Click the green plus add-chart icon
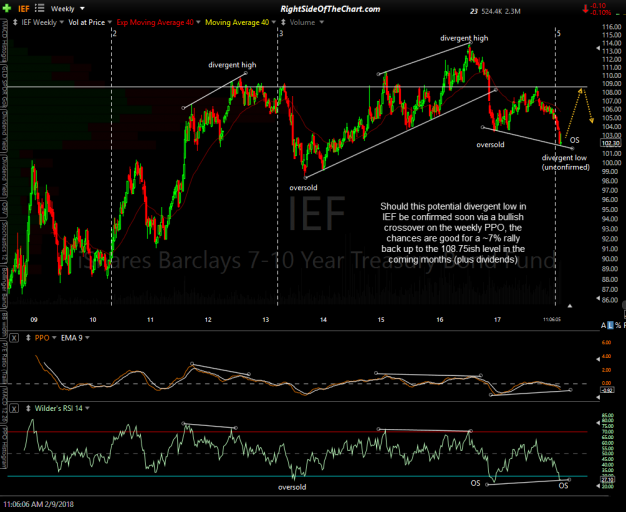The height and width of the screenshot is (512, 626). click(6, 8)
